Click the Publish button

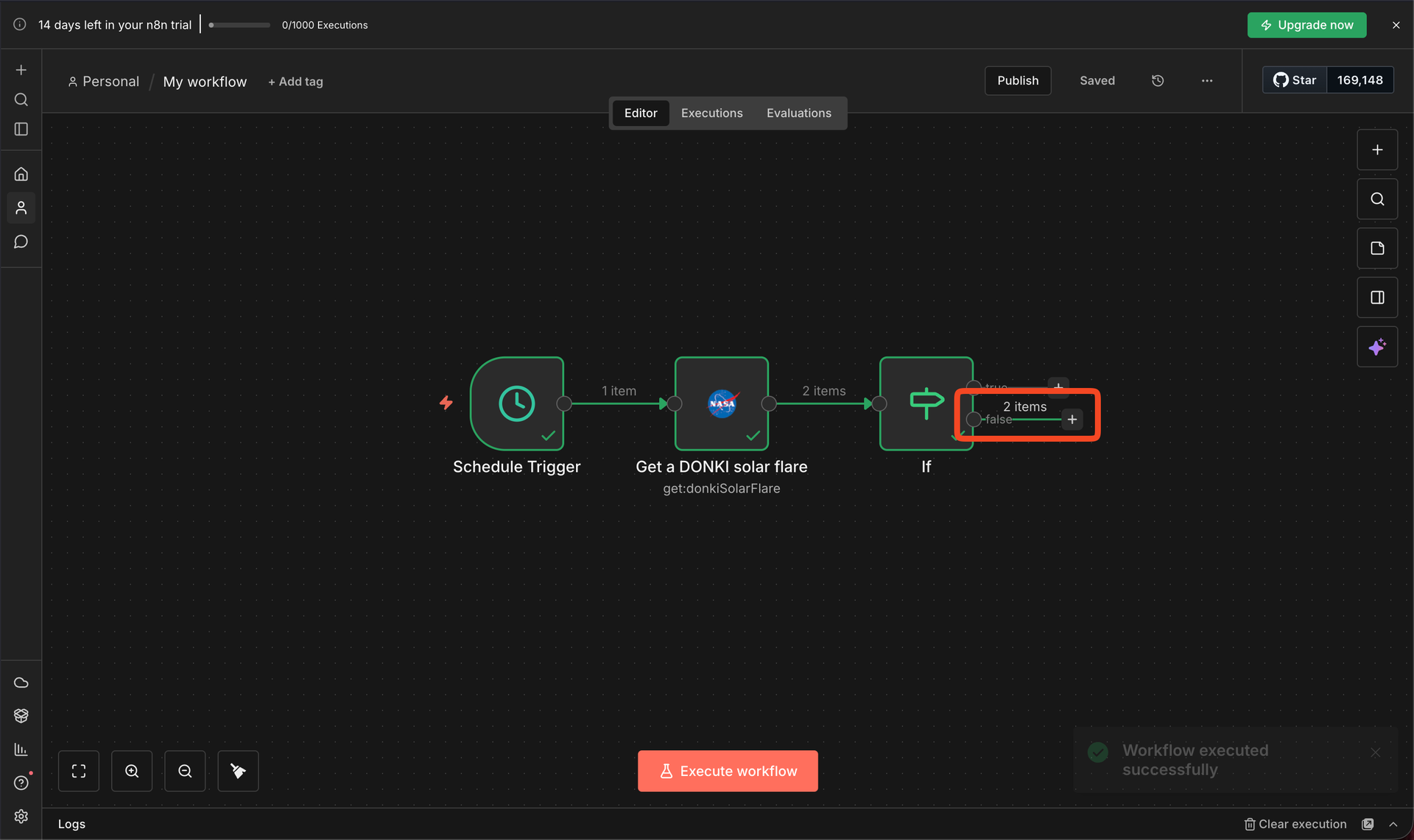click(1017, 81)
